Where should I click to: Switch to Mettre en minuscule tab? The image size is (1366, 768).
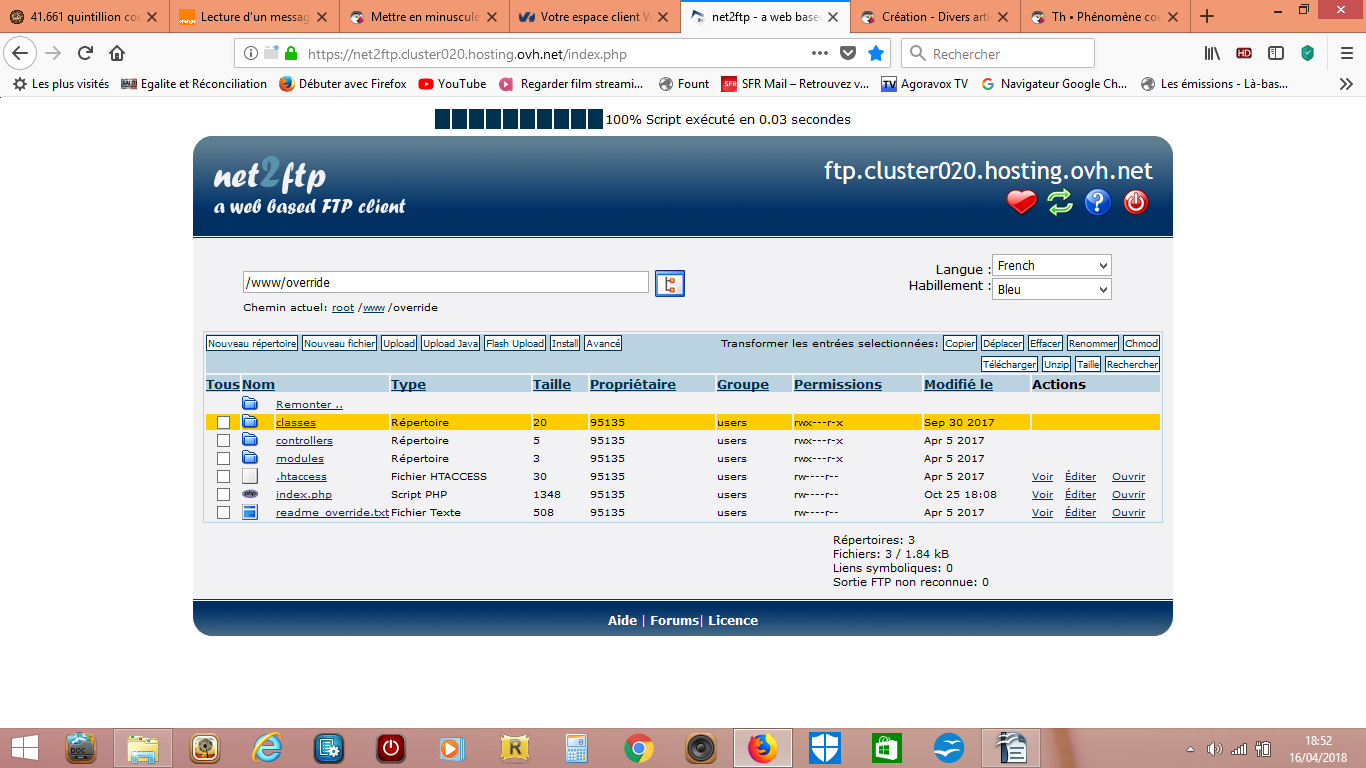point(425,16)
